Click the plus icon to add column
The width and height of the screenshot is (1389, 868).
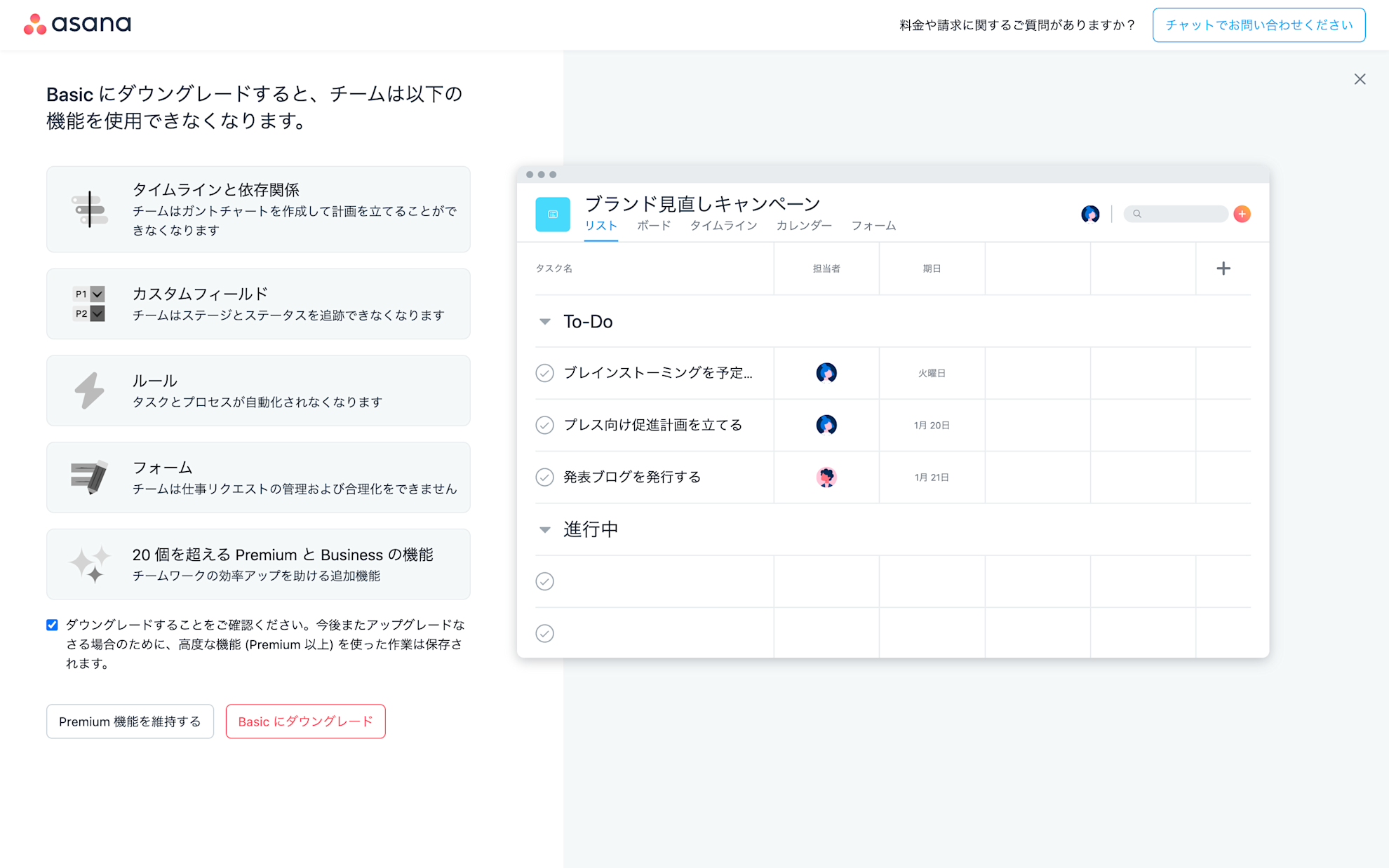click(1223, 269)
